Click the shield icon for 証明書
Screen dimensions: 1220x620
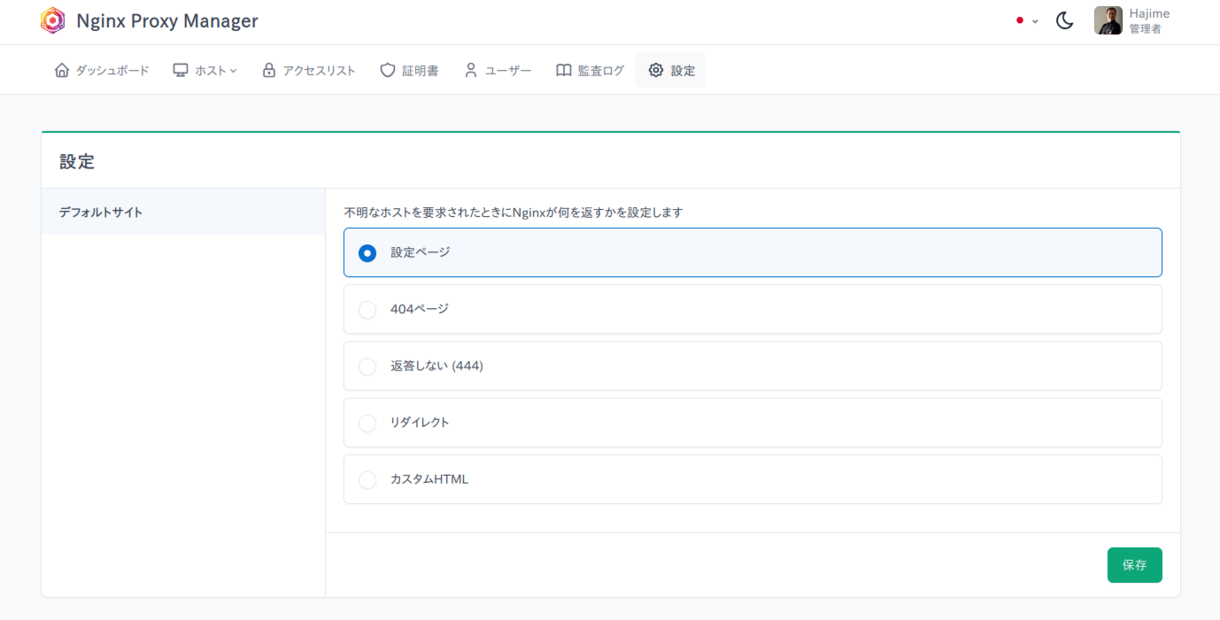click(388, 71)
